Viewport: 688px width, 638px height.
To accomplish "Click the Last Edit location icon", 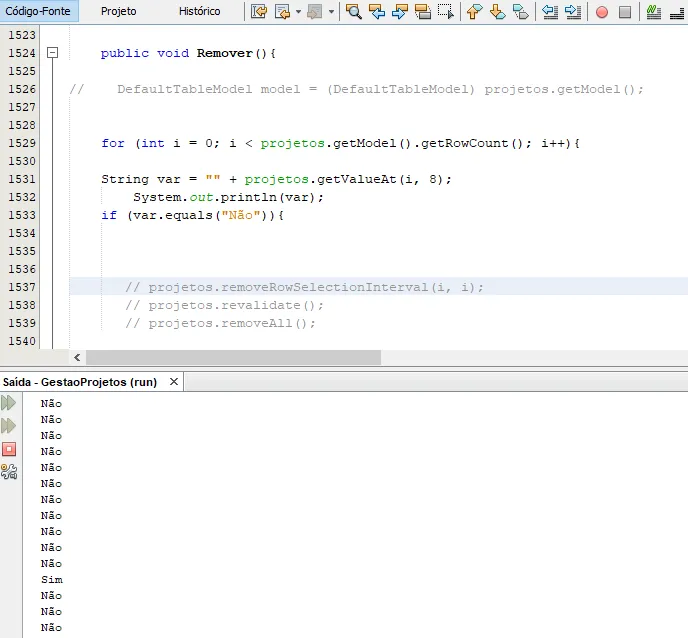I will 259,12.
